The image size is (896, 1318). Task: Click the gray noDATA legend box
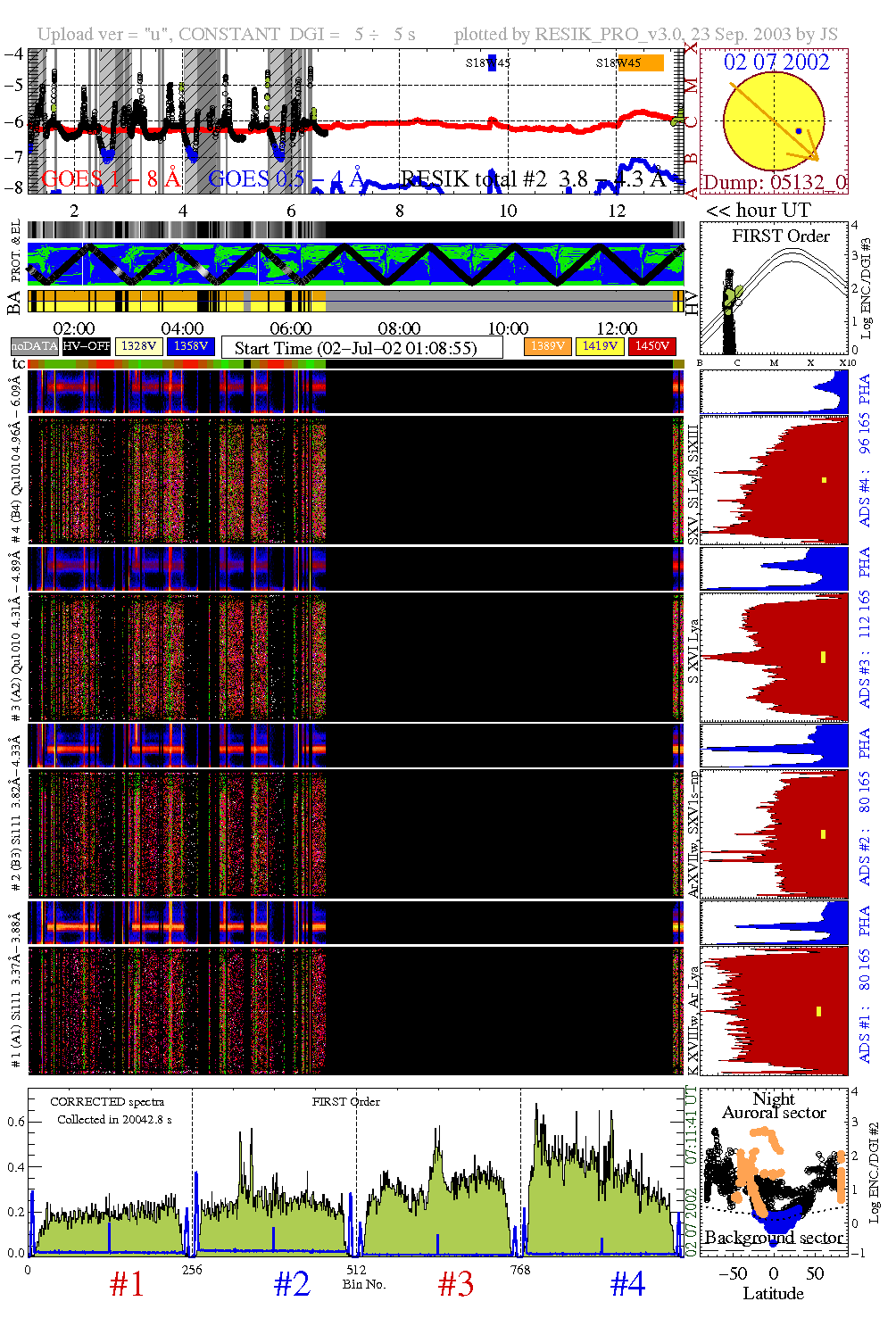tap(35, 346)
